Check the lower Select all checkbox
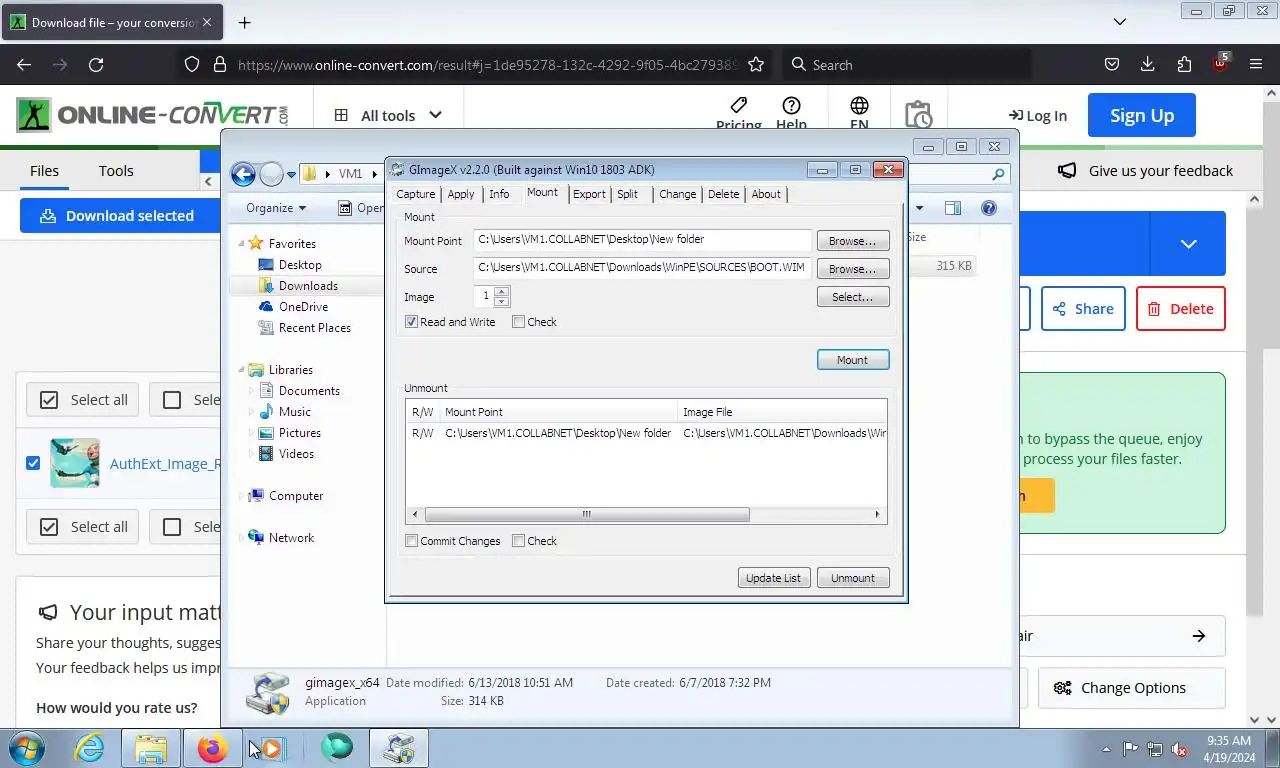Viewport: 1280px width, 768px height. pos(49,527)
